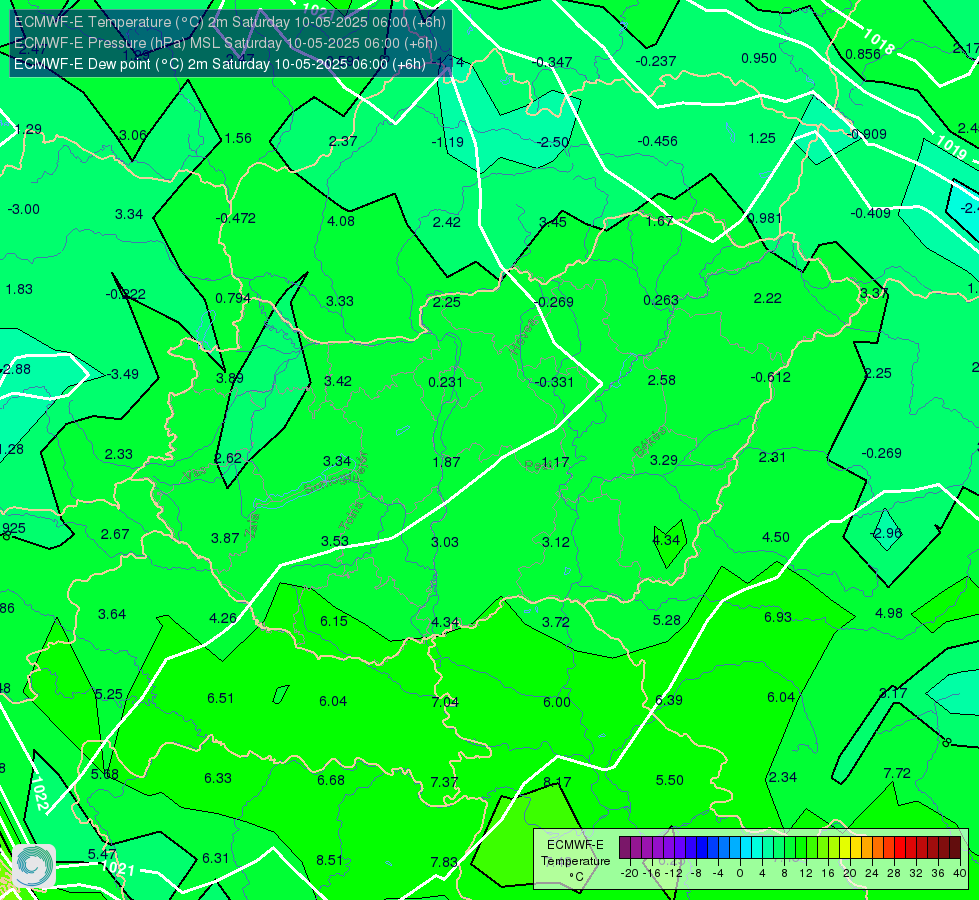
Task: Click the dew point value 8.17
Action: pos(556,781)
